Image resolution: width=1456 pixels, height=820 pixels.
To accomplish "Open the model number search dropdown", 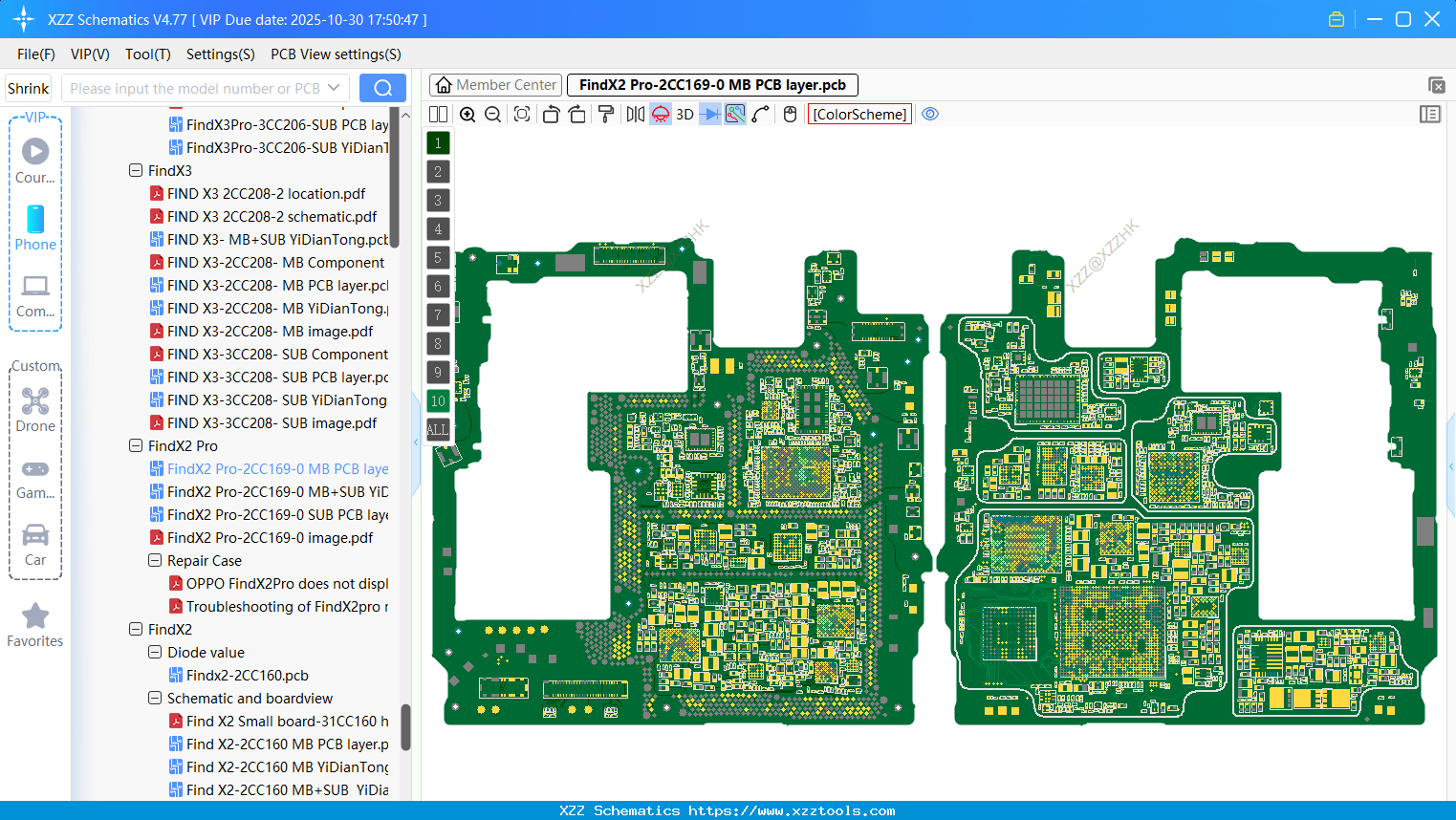I will click(334, 89).
